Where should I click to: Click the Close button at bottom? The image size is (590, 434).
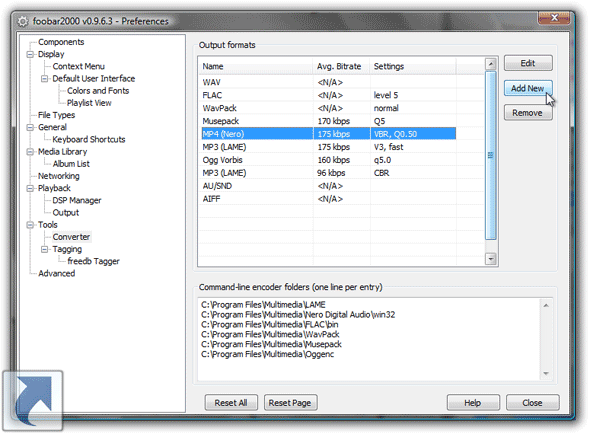coord(533,403)
